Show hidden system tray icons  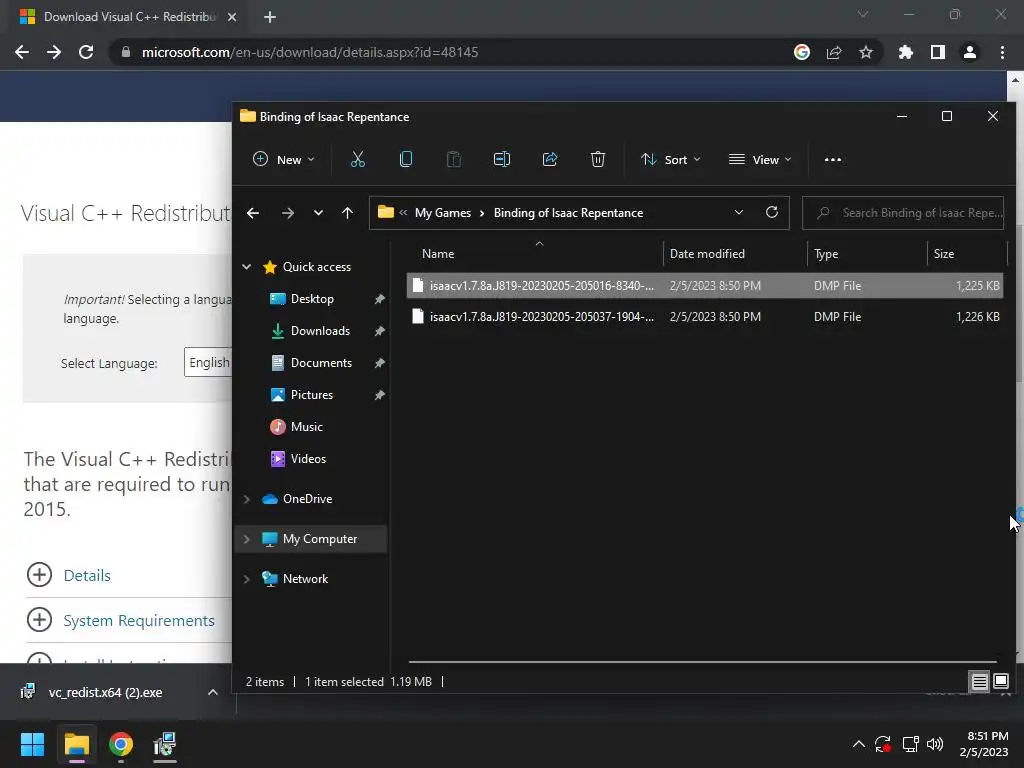[x=859, y=744]
